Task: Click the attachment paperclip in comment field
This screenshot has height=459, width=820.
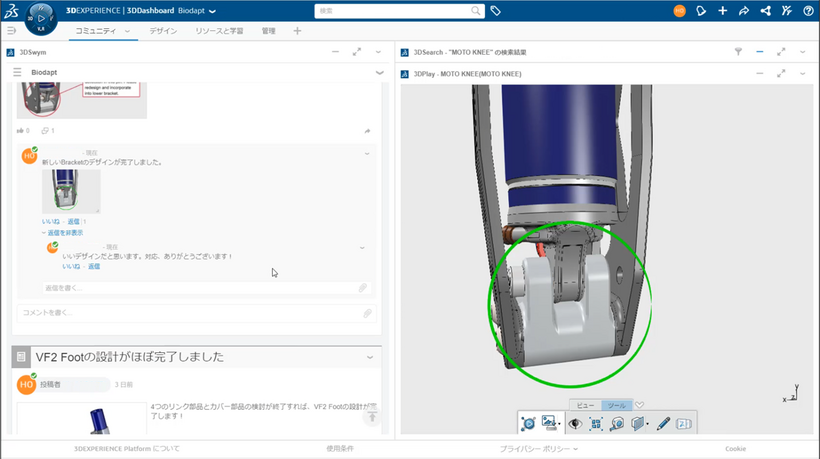Action: 368,313
